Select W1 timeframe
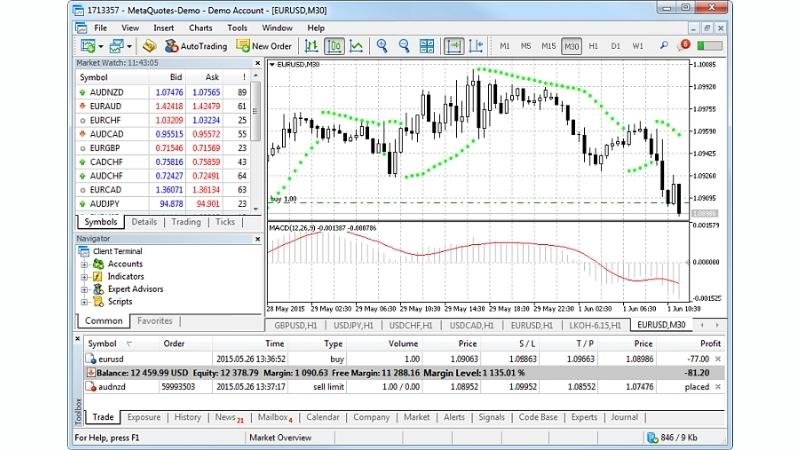 click(638, 46)
